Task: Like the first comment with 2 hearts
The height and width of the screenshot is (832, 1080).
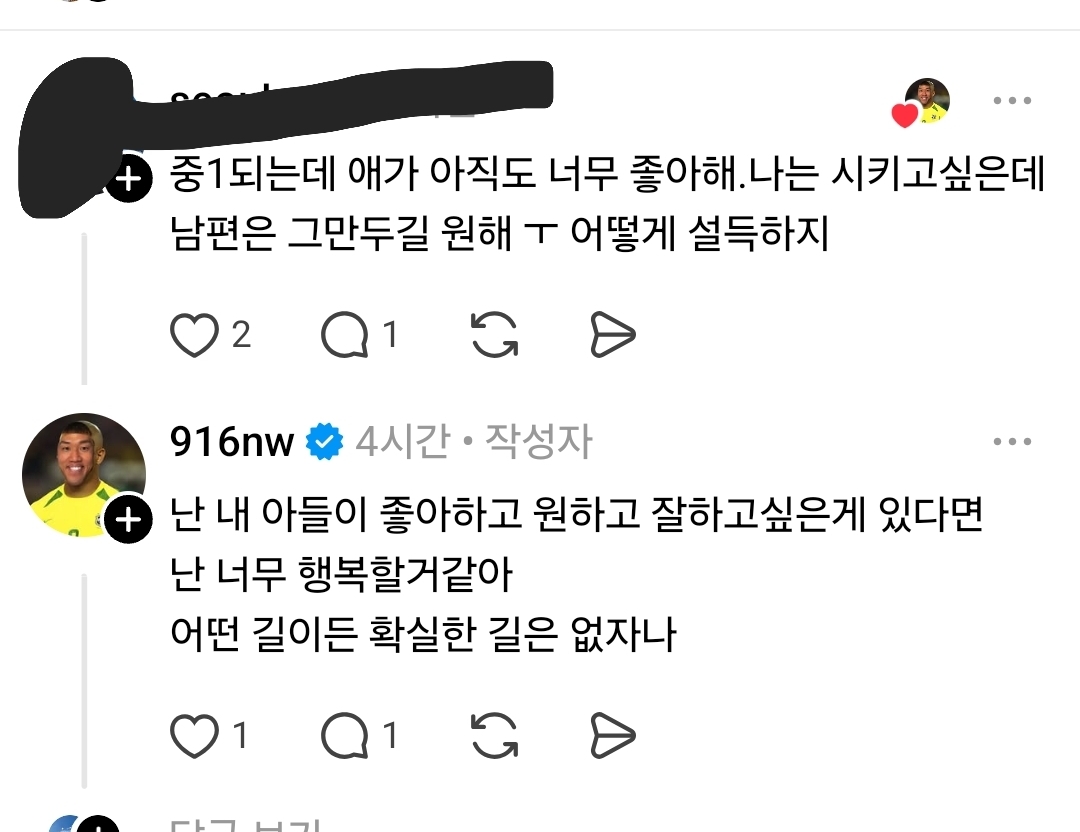Action: click(x=194, y=335)
